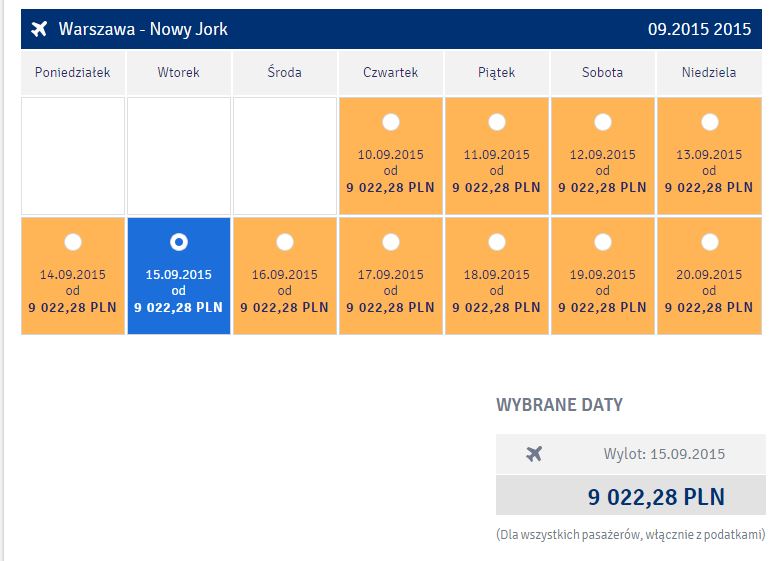Select the 19.09.2015 radio button
773x561 pixels.
click(603, 242)
